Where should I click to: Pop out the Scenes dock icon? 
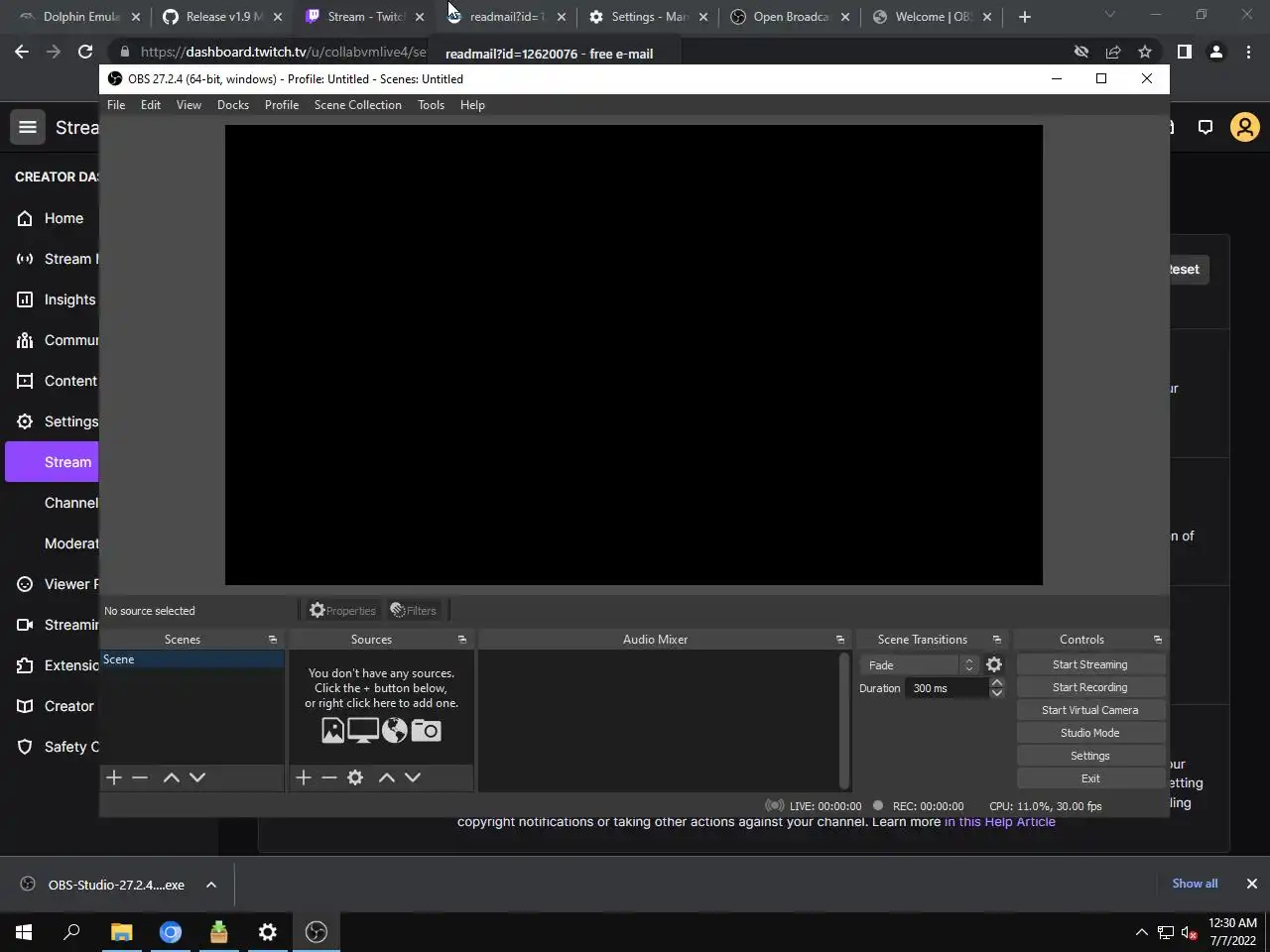tap(273, 640)
